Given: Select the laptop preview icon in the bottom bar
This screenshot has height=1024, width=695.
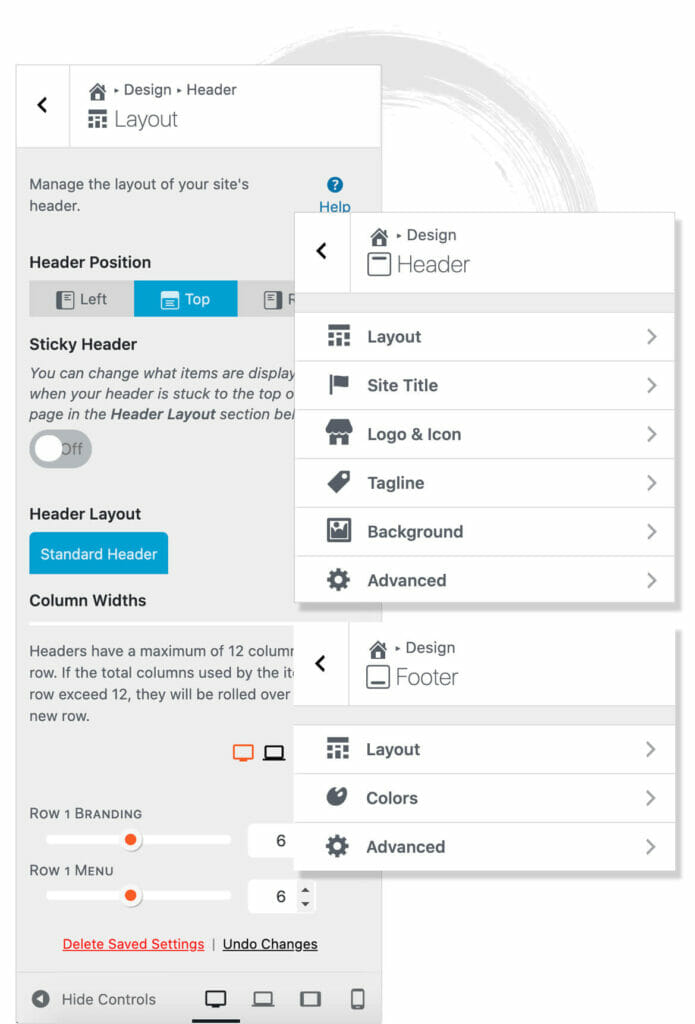Looking at the screenshot, I should pyautogui.click(x=263, y=999).
